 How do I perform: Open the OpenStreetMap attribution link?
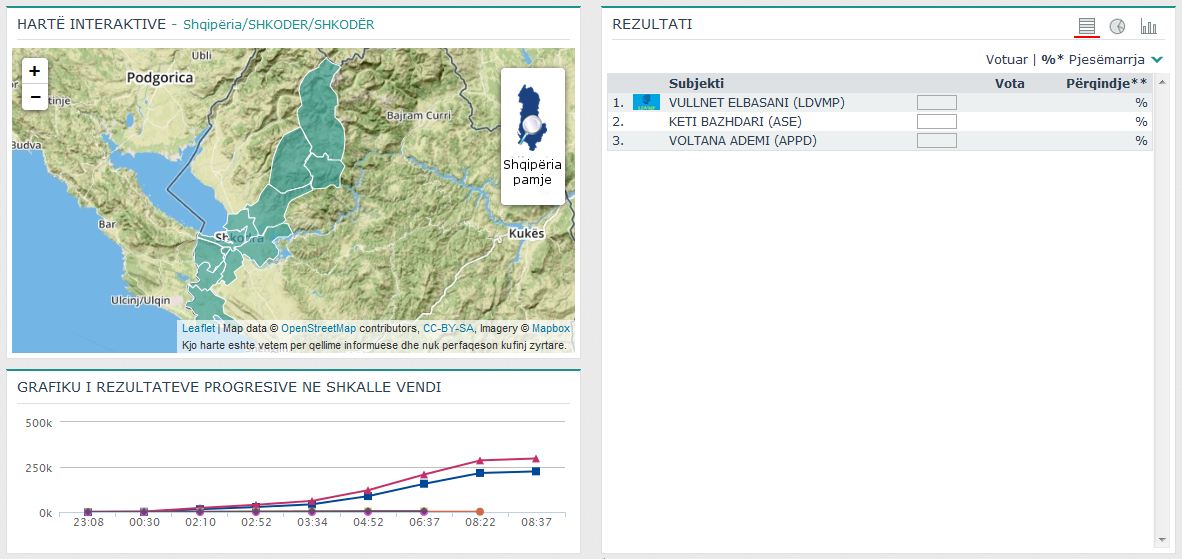(x=318, y=328)
